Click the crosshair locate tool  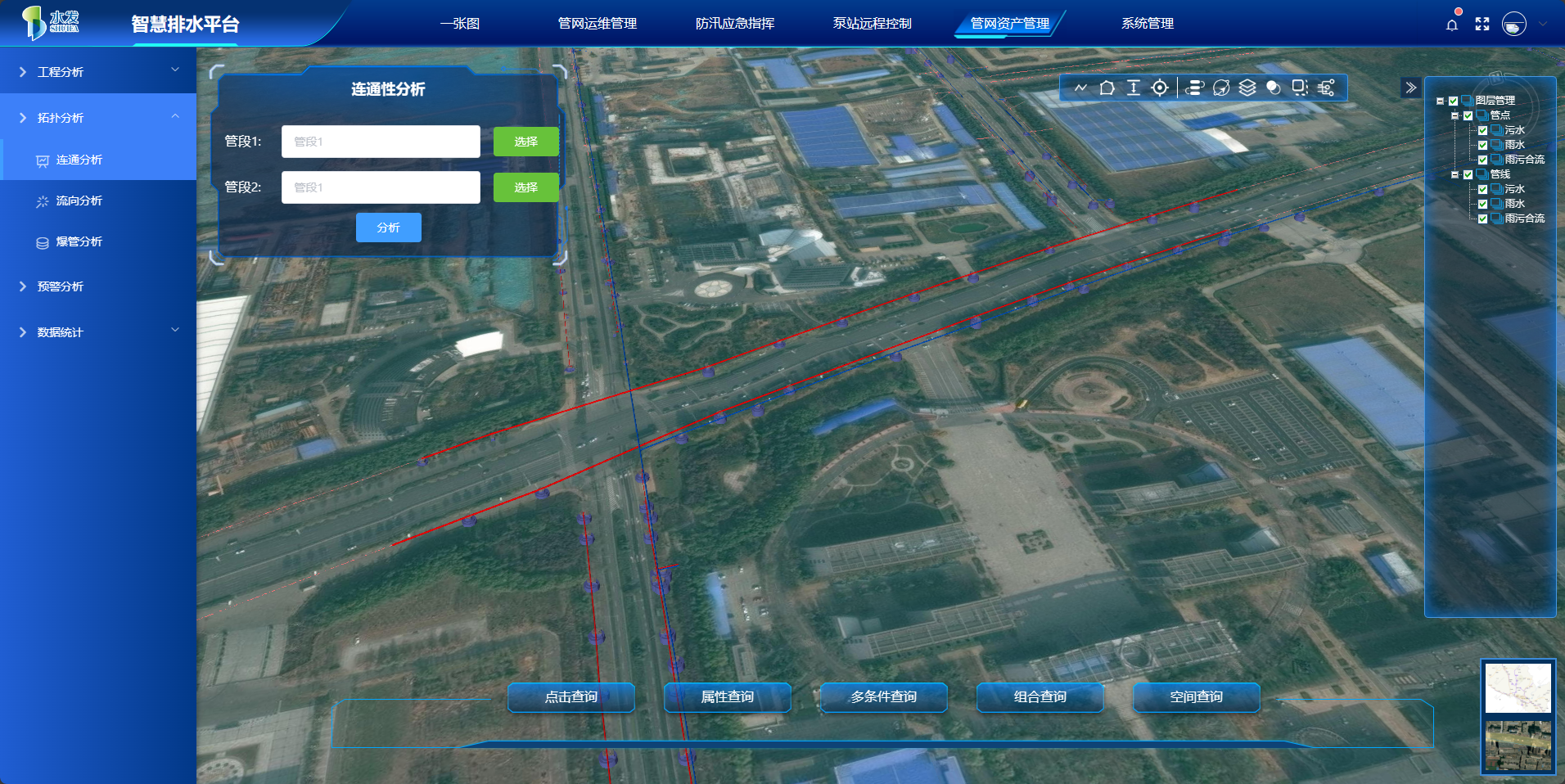click(x=1159, y=88)
